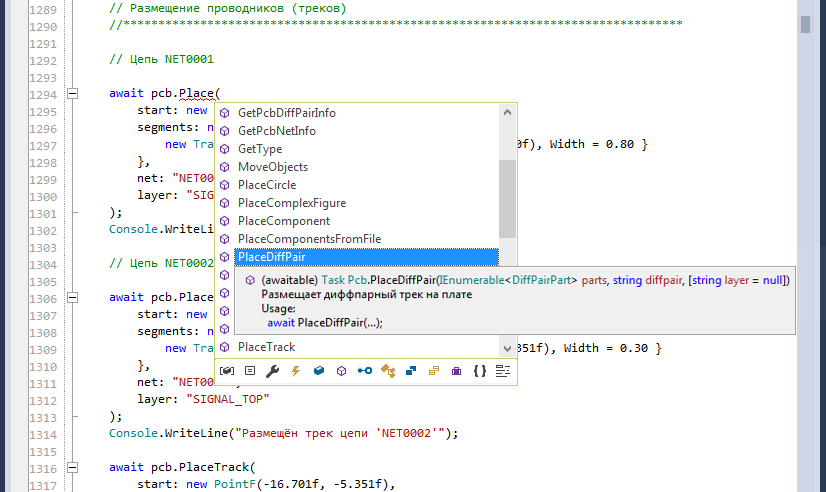Filter IntelliSense by structures orange icon
This screenshot has height=492, width=826.
434,371
